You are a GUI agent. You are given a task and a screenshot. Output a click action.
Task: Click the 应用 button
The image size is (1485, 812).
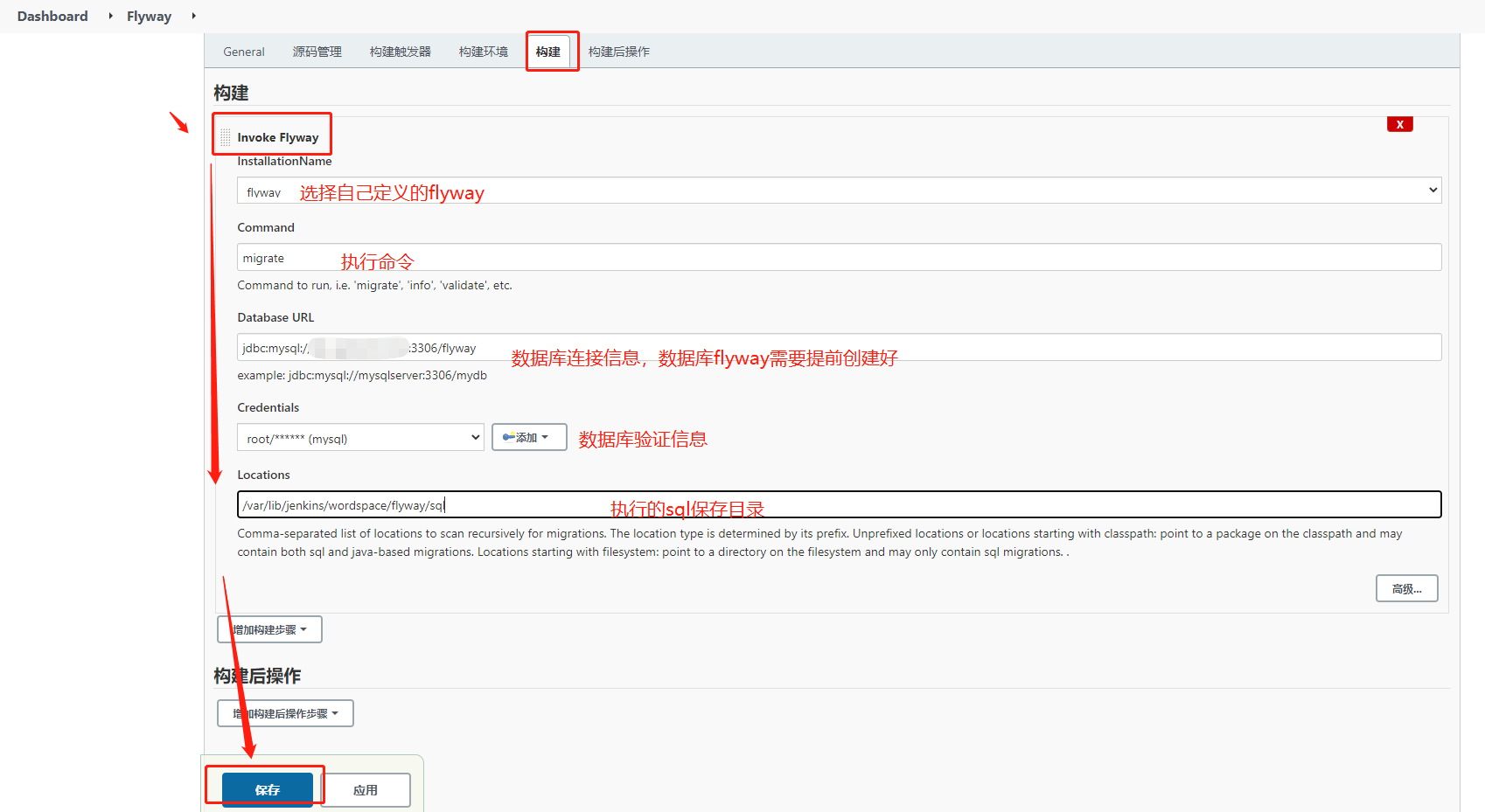(366, 789)
